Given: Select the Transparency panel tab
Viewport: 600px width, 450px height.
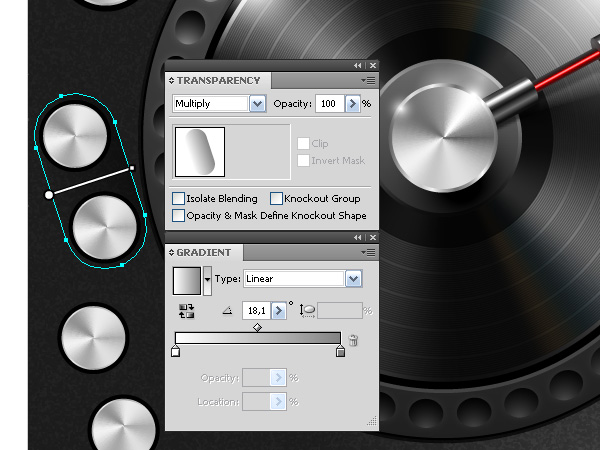Looking at the screenshot, I should pos(218,80).
